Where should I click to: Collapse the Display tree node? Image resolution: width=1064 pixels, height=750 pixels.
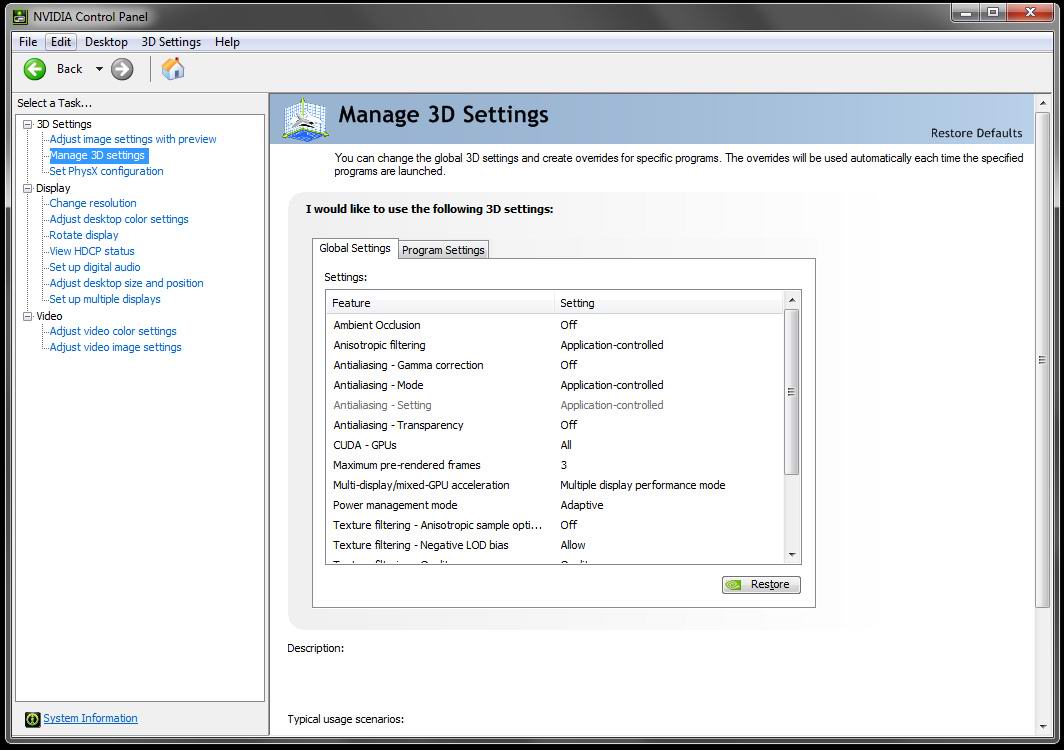click(28, 188)
